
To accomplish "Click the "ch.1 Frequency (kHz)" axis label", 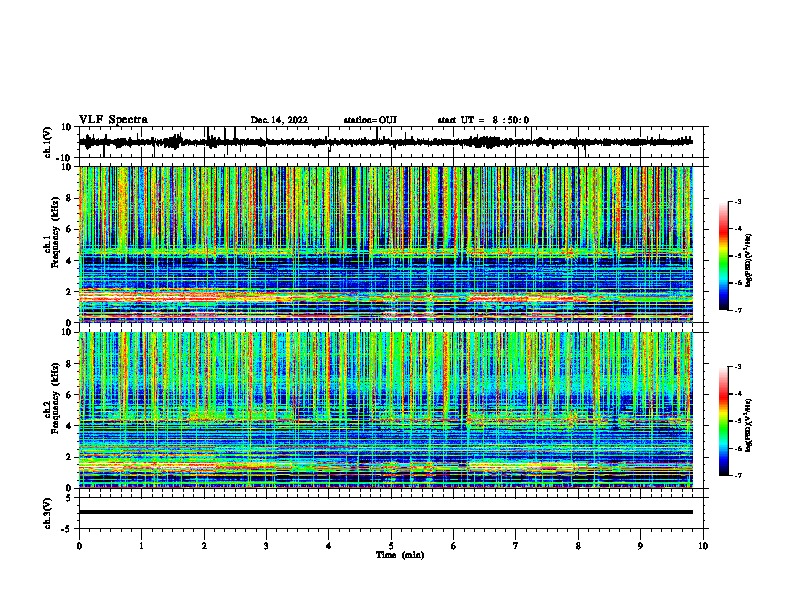I will coord(51,232).
